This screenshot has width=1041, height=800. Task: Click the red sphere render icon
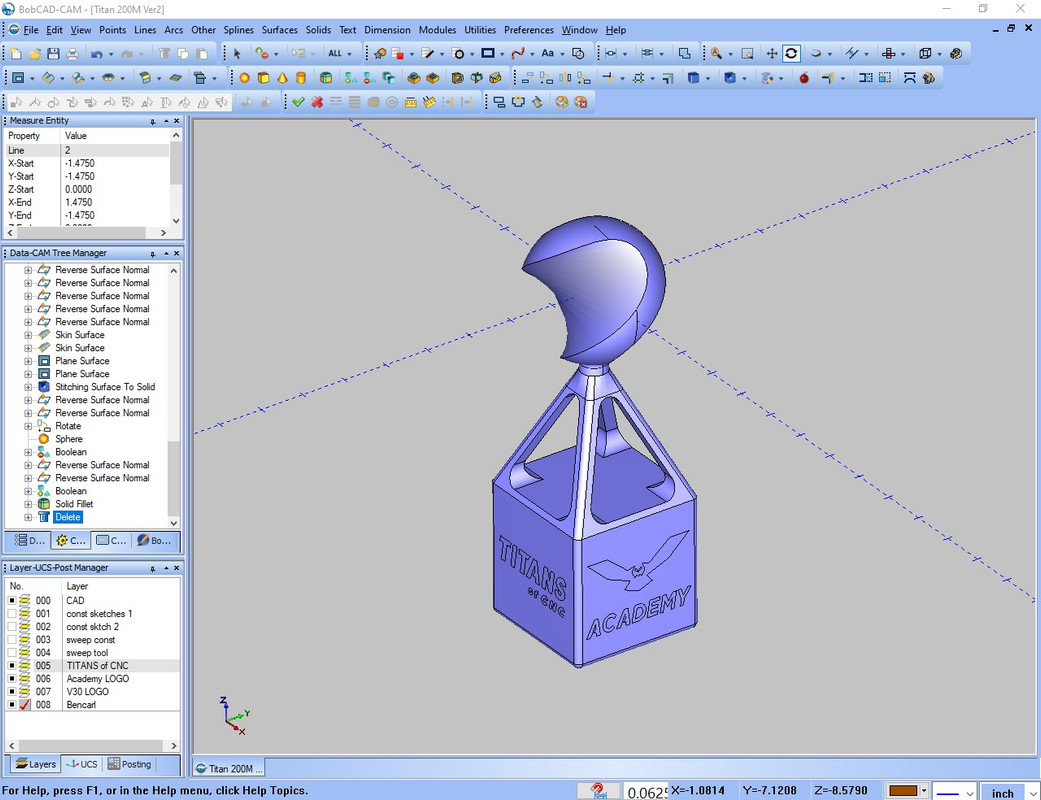tap(804, 78)
